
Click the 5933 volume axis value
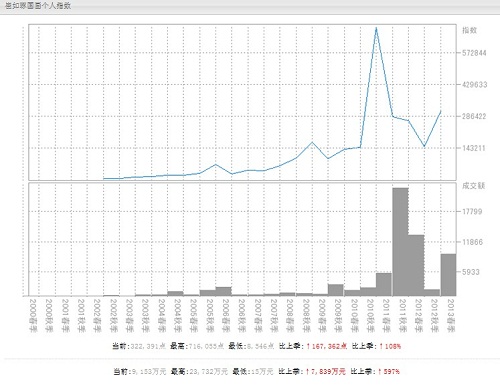[x=471, y=272]
